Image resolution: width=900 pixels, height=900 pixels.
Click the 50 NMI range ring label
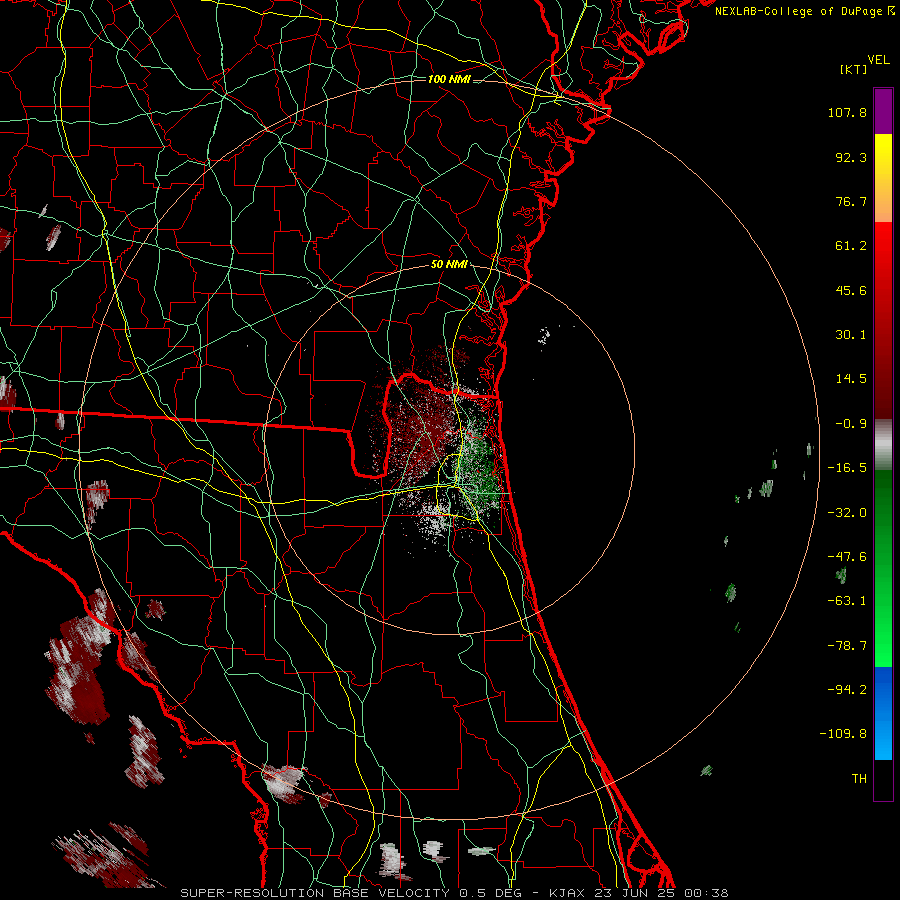click(449, 265)
